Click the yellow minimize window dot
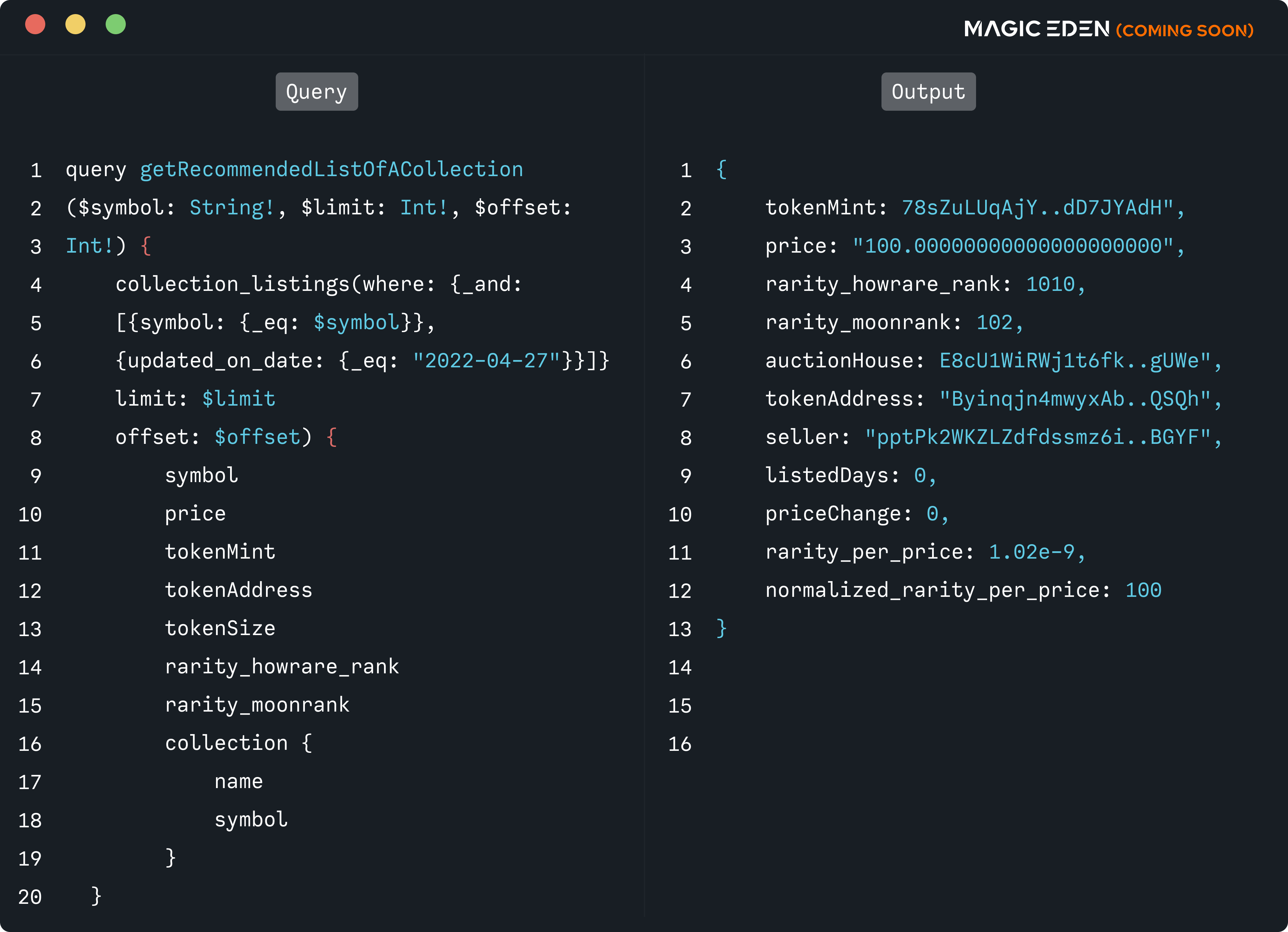This screenshot has width=1288, height=932. pos(75,24)
